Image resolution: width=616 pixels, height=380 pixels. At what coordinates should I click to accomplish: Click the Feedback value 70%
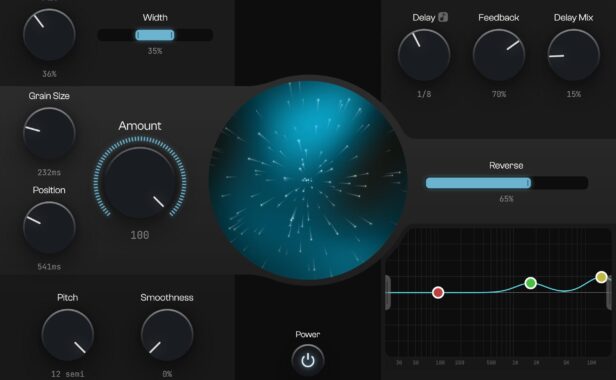499,94
